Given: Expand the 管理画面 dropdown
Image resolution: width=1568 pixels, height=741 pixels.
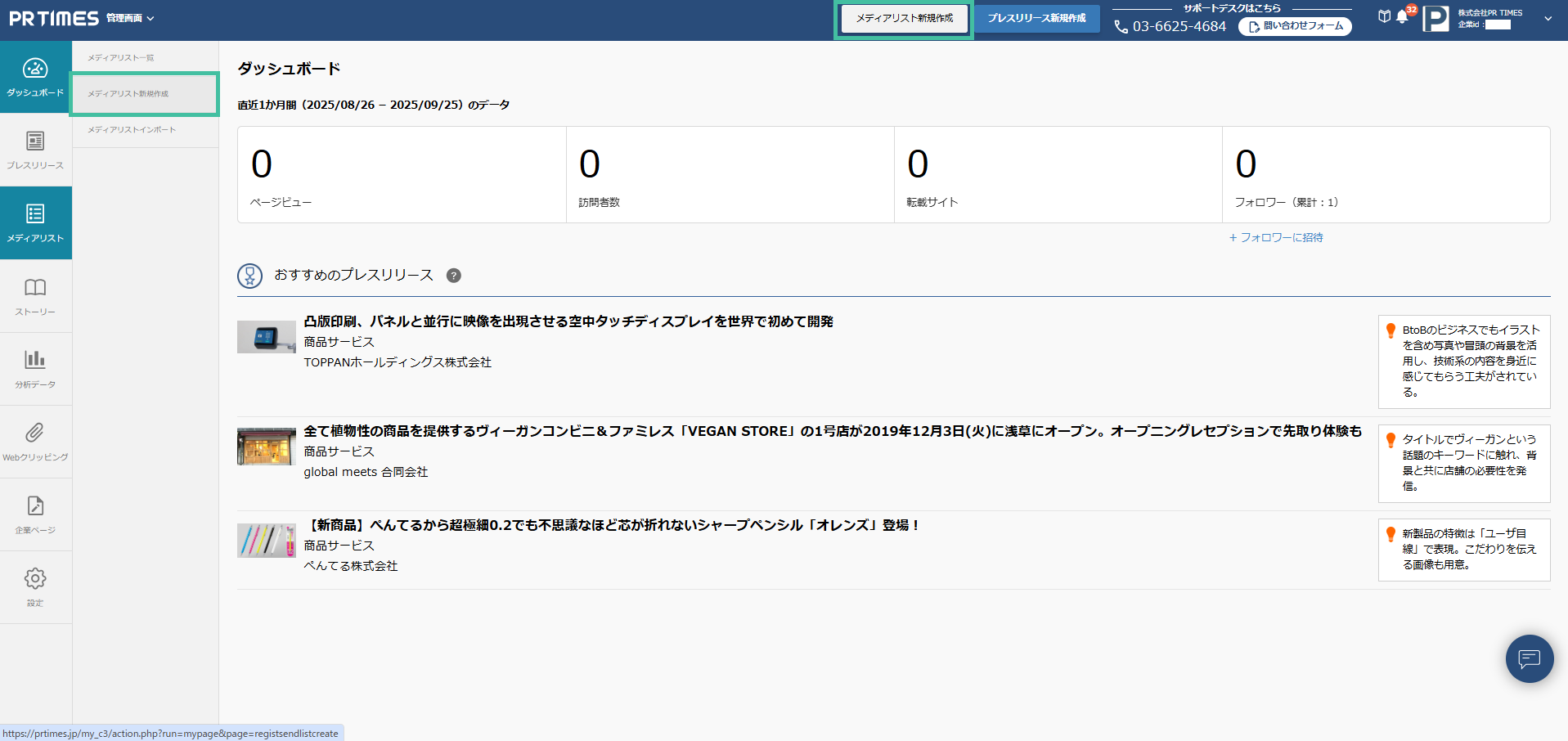Looking at the screenshot, I should coord(130,18).
